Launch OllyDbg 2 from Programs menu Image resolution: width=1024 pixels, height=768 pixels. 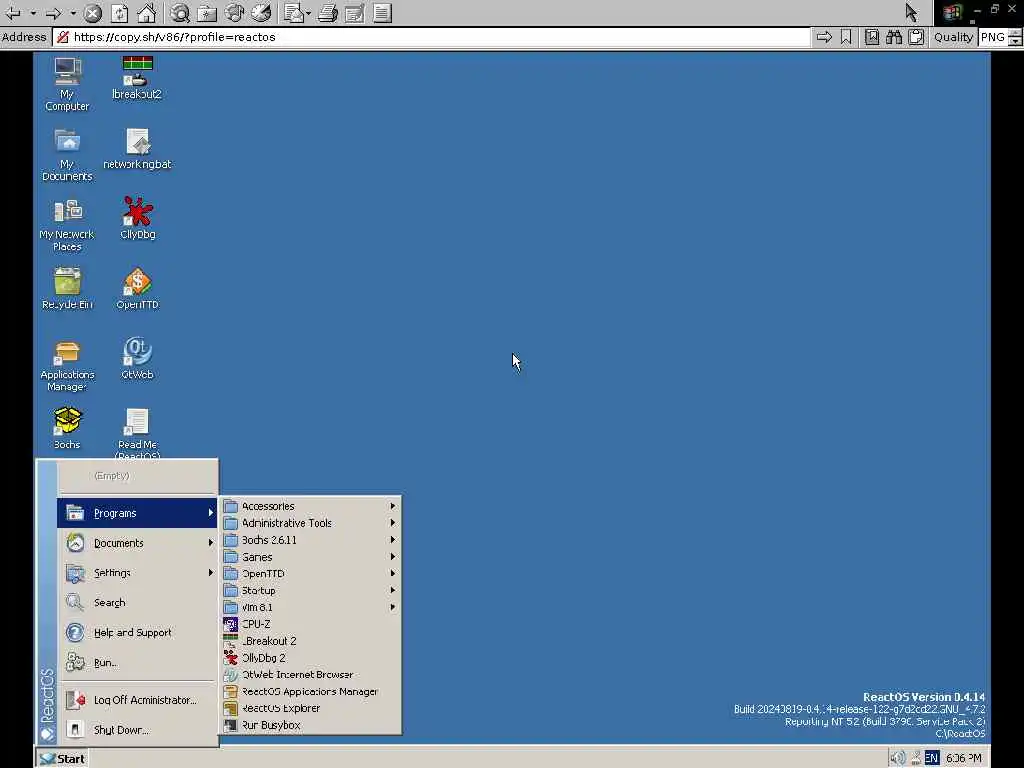tap(310, 658)
